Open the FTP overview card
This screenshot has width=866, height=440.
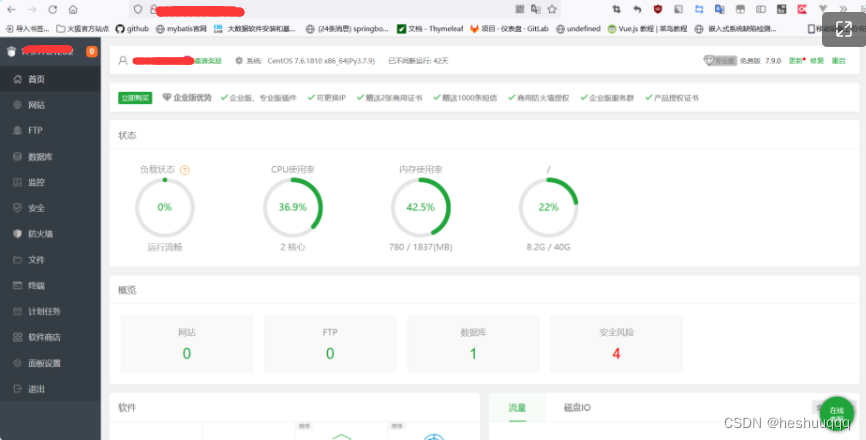pyautogui.click(x=330, y=344)
